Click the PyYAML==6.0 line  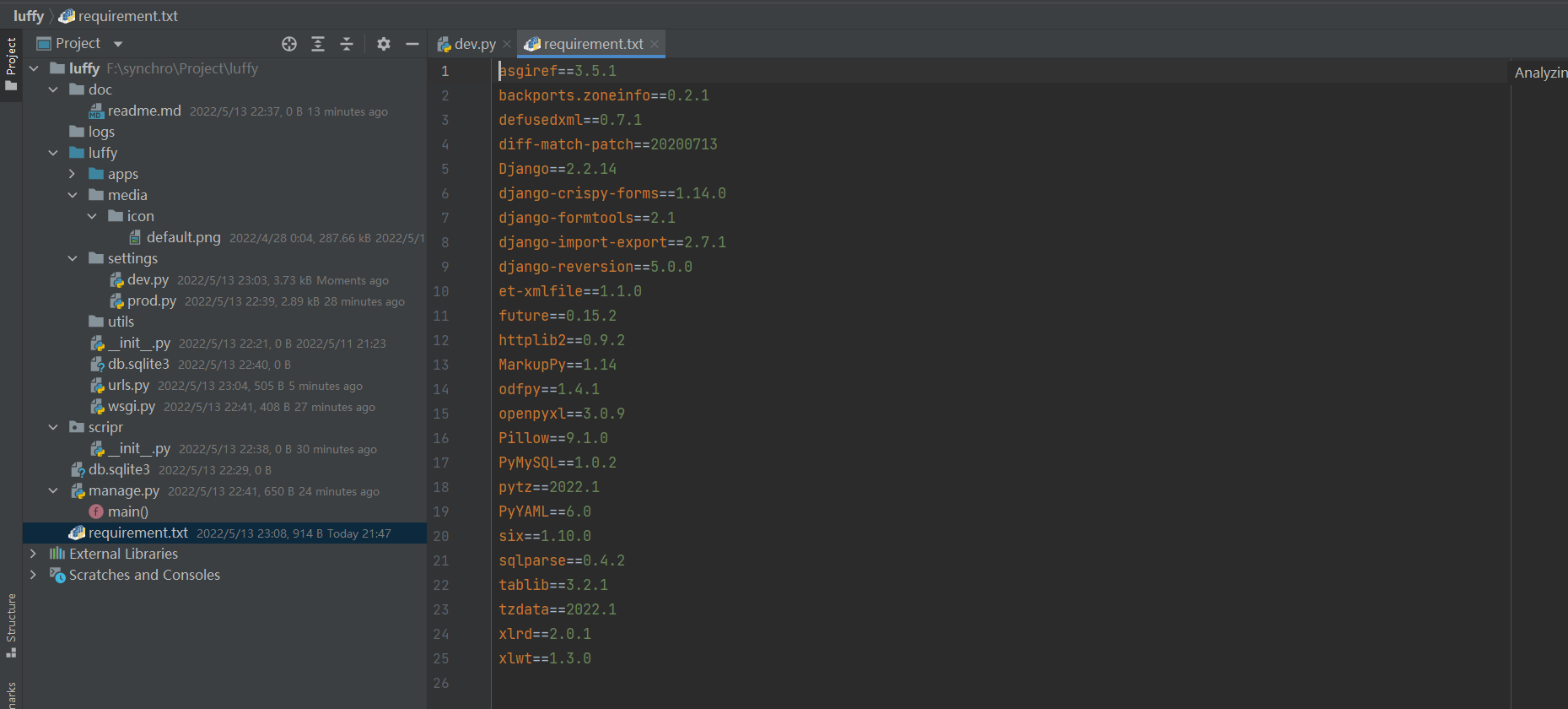[x=545, y=511]
